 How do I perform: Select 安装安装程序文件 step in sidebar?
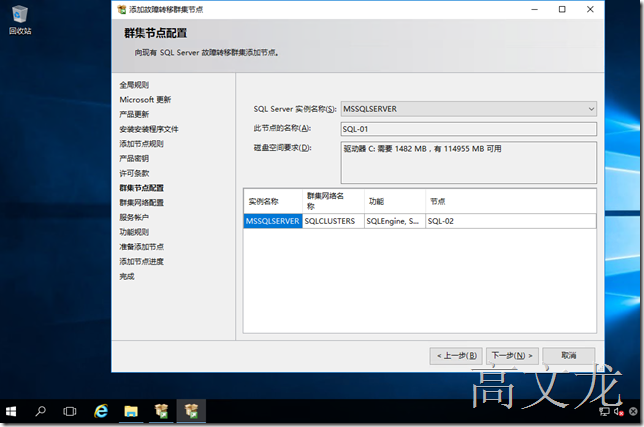[x=149, y=129]
